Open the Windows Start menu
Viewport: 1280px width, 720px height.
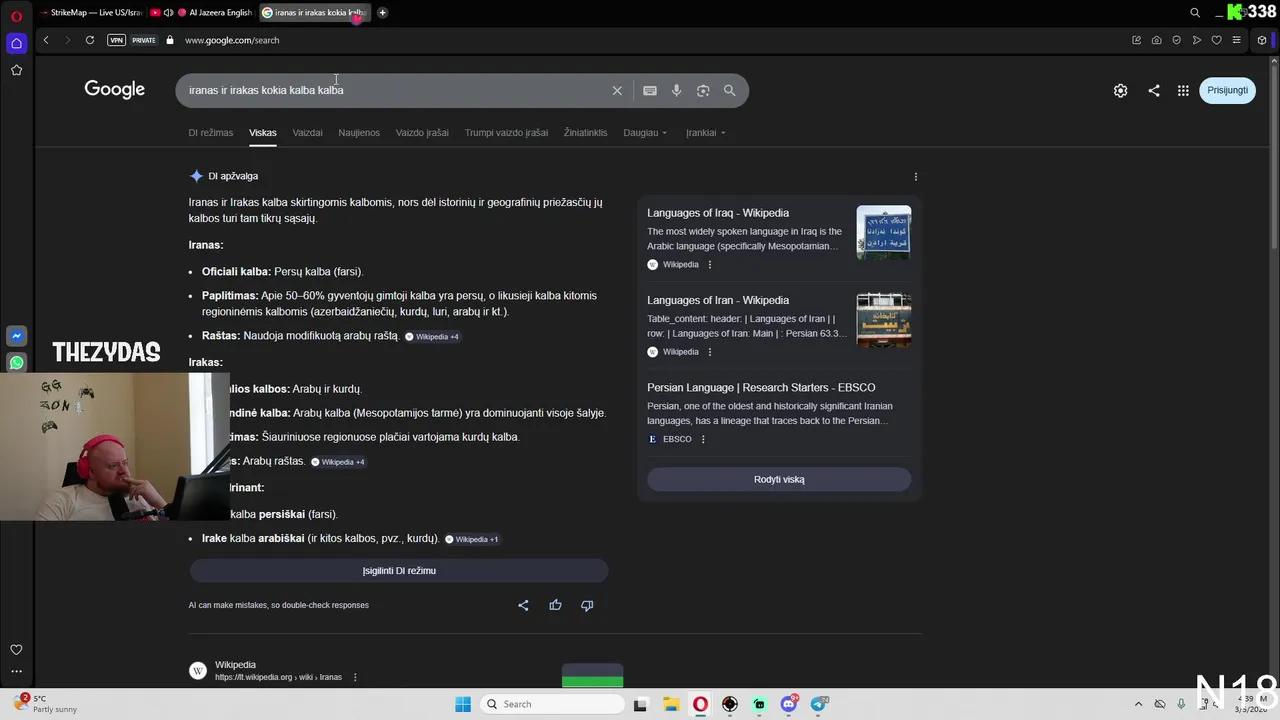463,704
